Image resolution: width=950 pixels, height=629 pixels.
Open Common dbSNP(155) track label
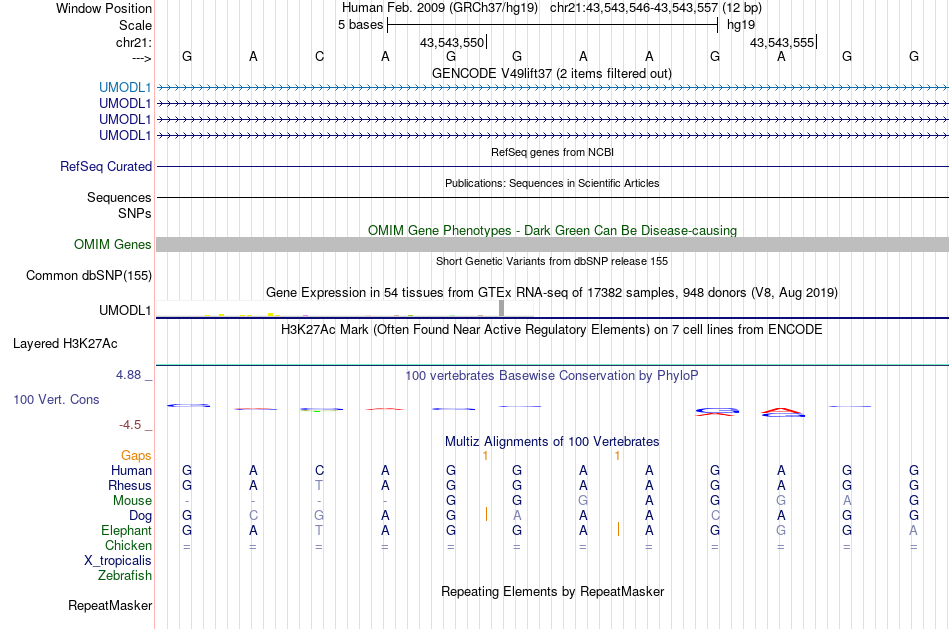[89, 275]
